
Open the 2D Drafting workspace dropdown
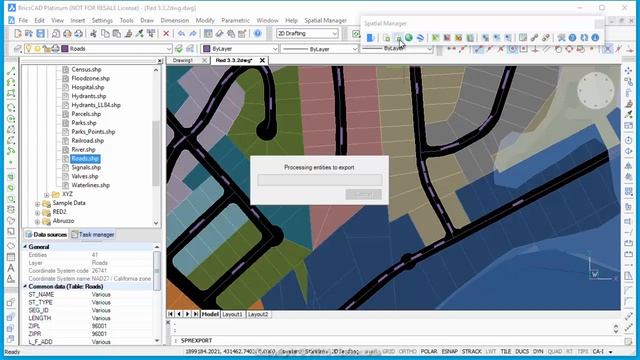(x=307, y=33)
